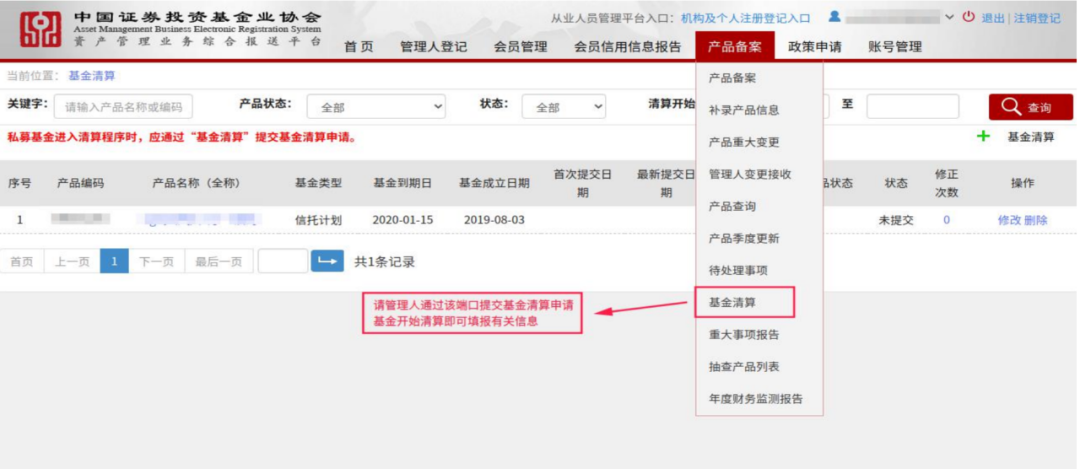Open the 首页 nav tab
The image size is (1080, 469).
pyautogui.click(x=359, y=47)
